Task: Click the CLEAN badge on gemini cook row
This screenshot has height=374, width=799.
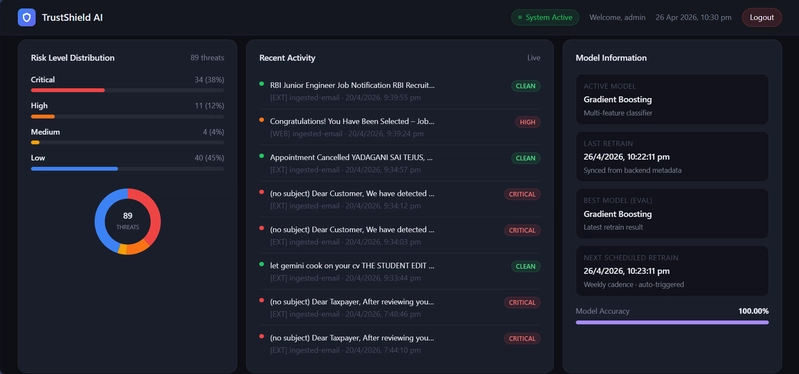Action: [x=526, y=266]
